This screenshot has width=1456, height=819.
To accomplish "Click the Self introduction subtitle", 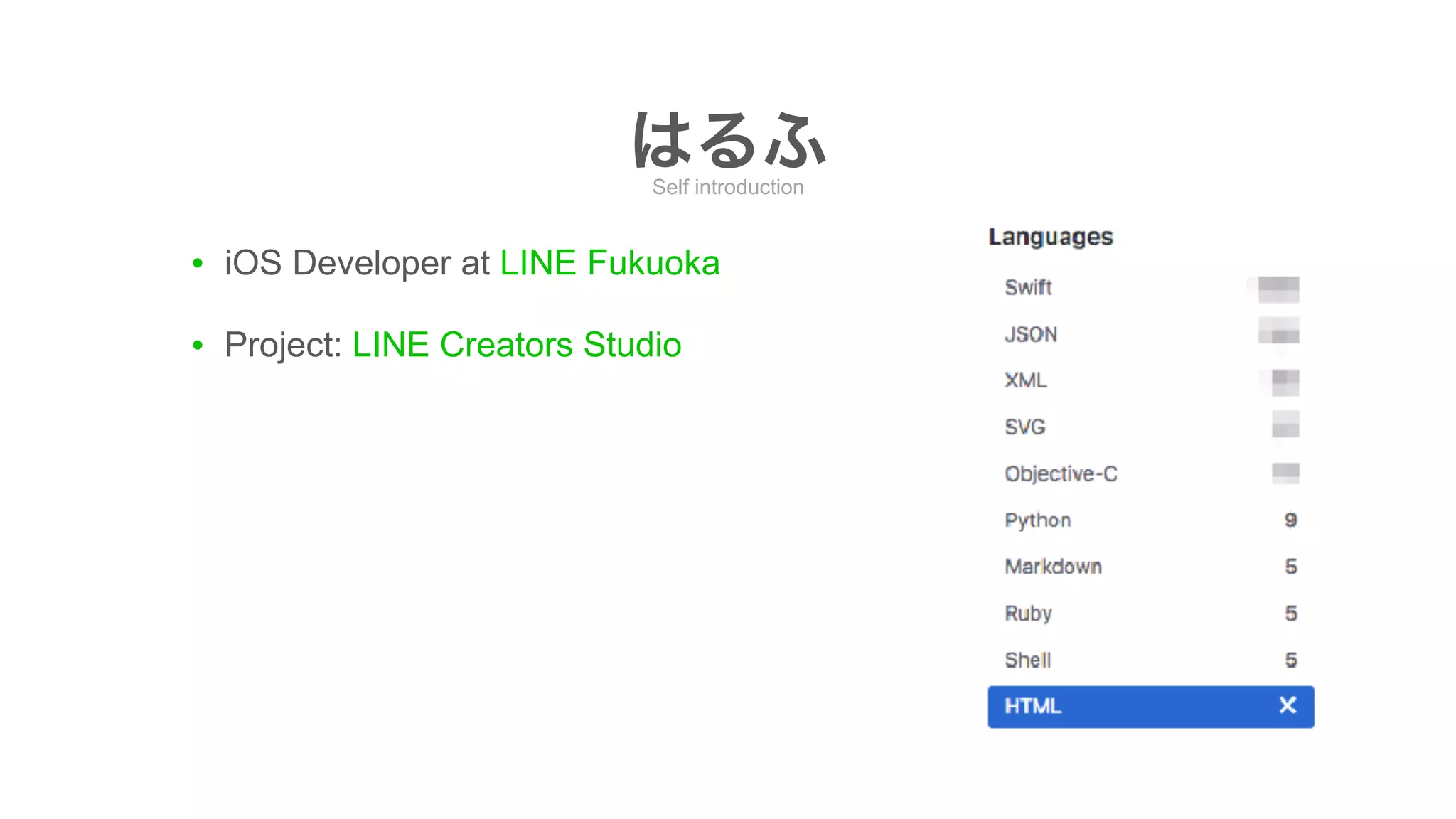I will coord(728,187).
